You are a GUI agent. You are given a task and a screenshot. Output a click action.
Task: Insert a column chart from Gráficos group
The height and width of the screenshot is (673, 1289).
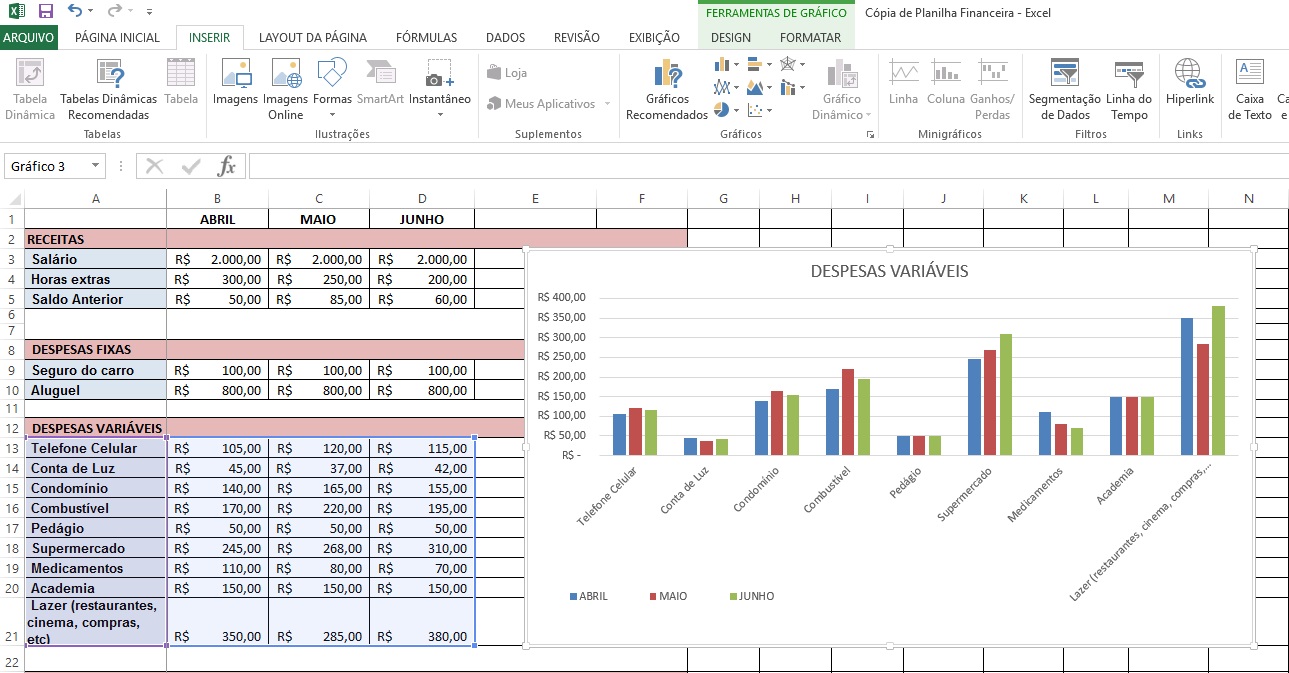tap(721, 63)
